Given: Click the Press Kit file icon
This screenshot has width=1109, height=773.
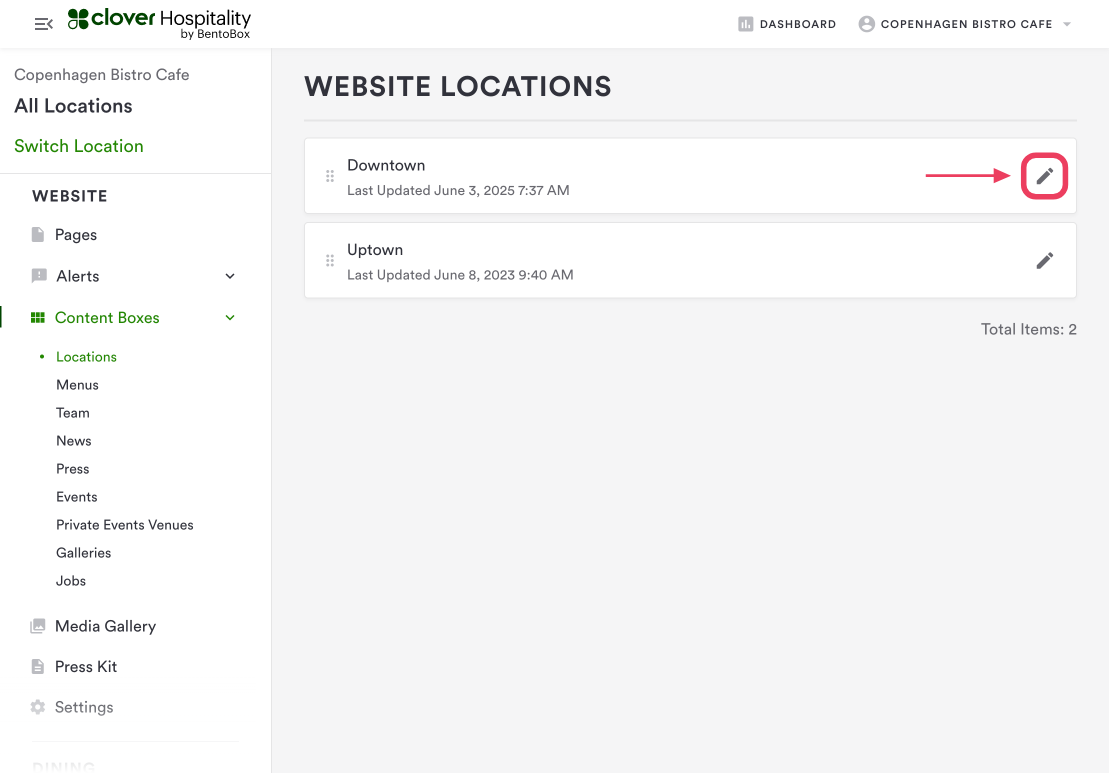Looking at the screenshot, I should (x=37, y=666).
